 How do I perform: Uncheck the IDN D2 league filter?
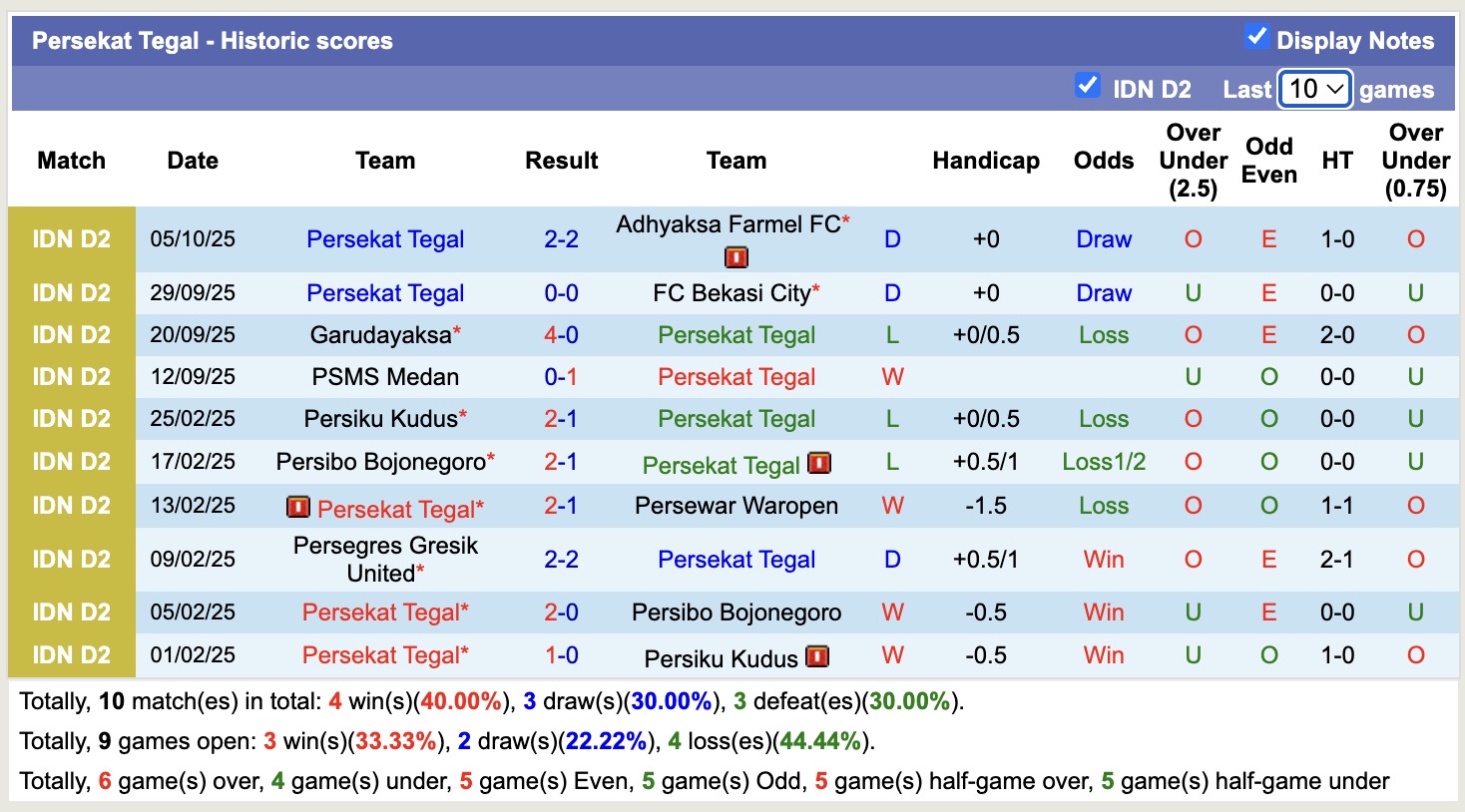point(1087,86)
